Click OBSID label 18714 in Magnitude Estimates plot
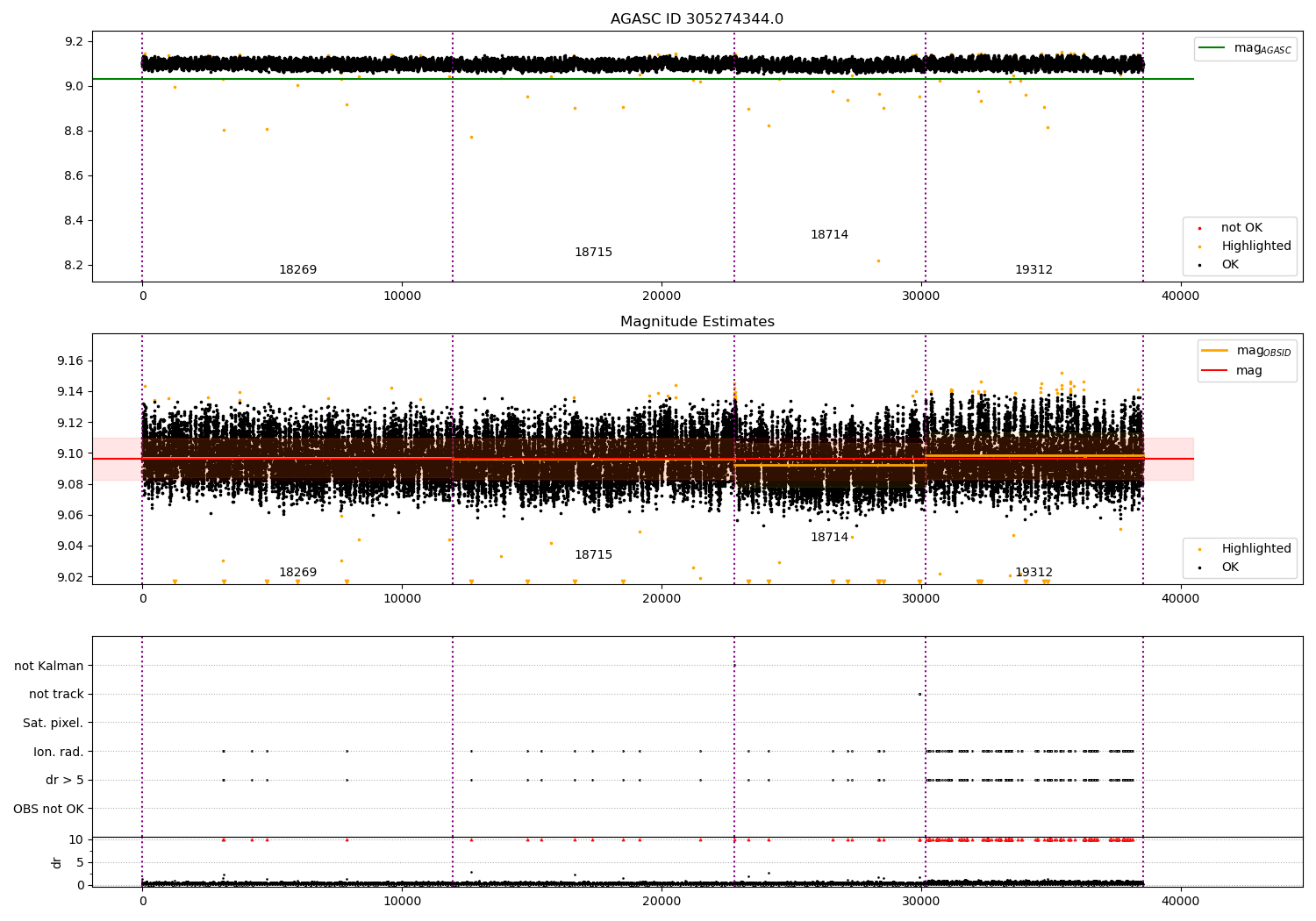The width and height of the screenshot is (1316, 921). click(829, 538)
